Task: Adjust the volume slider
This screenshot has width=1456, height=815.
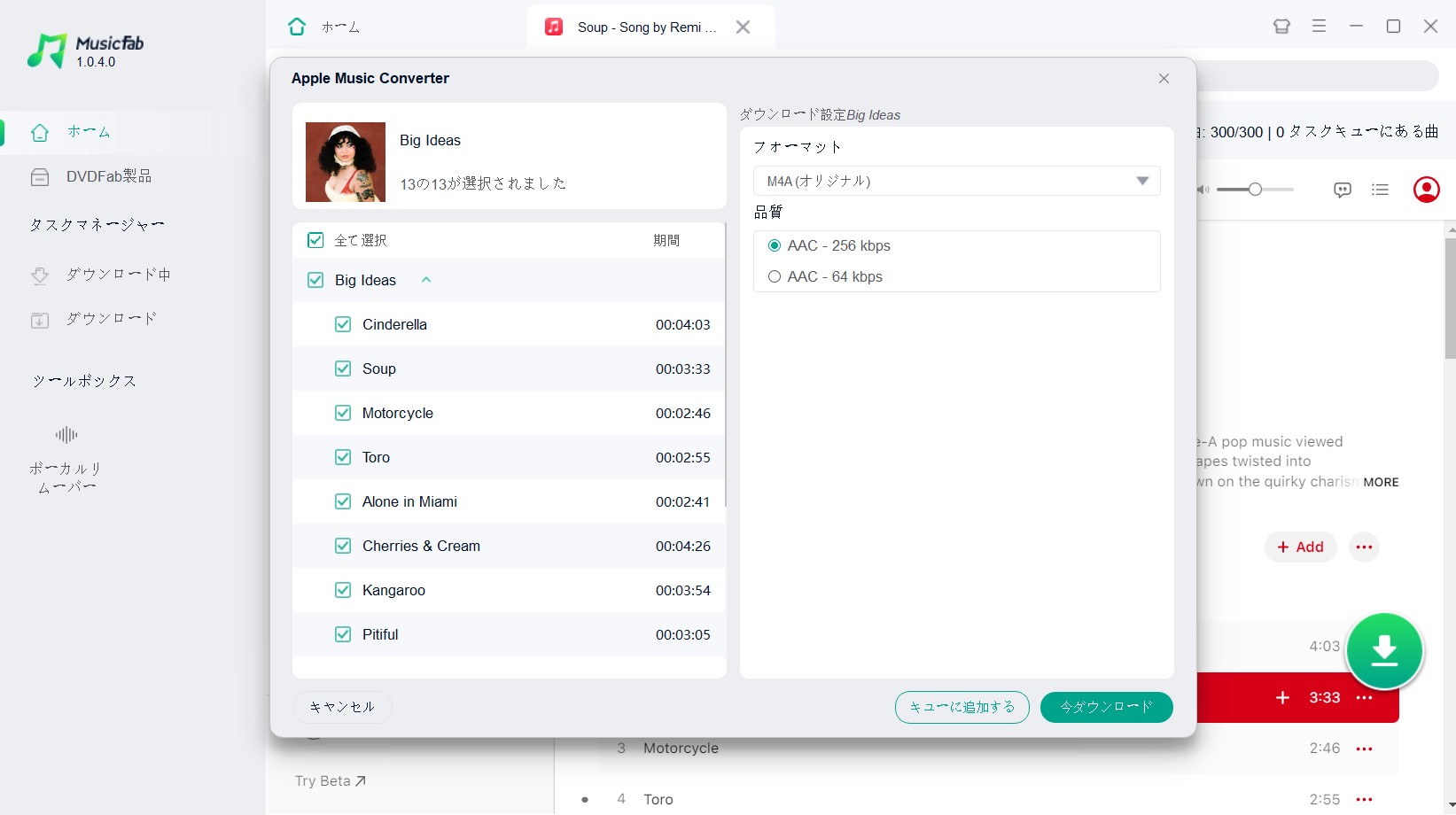Action: point(1255,190)
